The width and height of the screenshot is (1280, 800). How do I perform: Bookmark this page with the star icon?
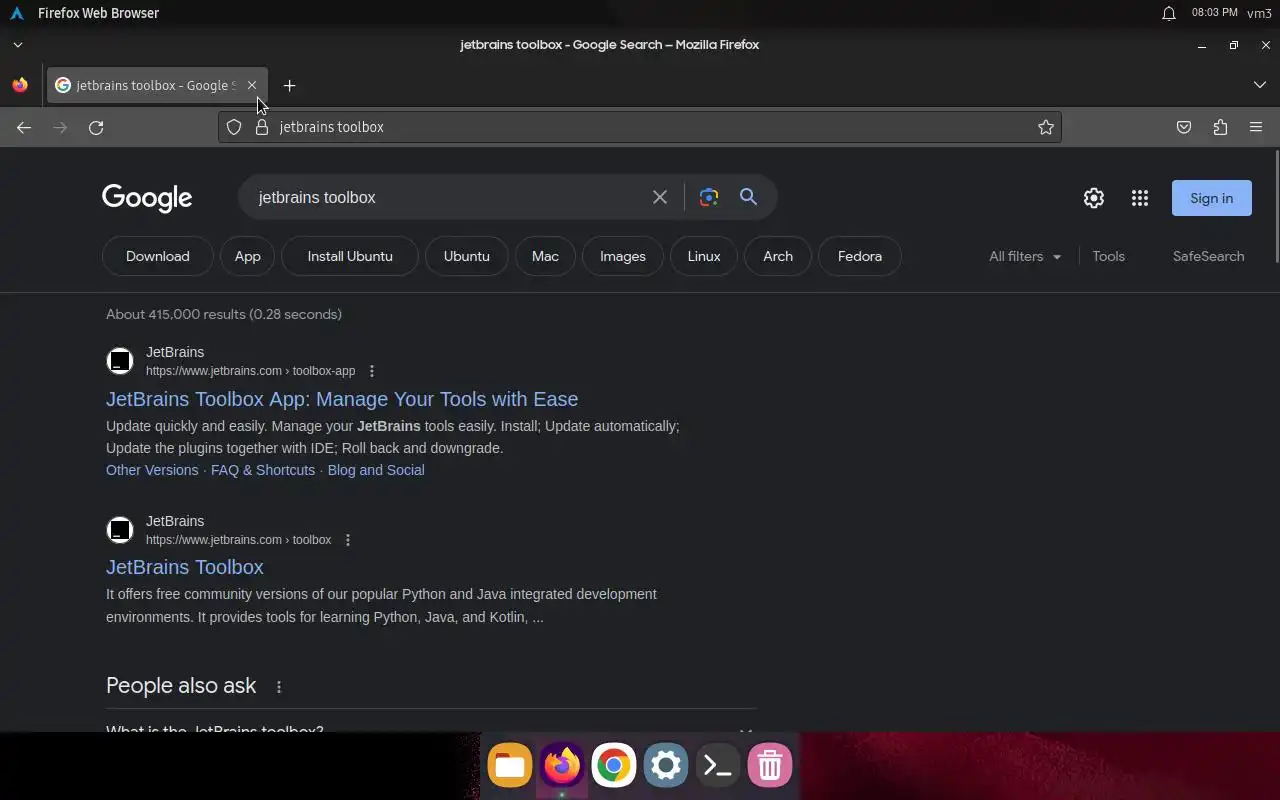(1046, 127)
